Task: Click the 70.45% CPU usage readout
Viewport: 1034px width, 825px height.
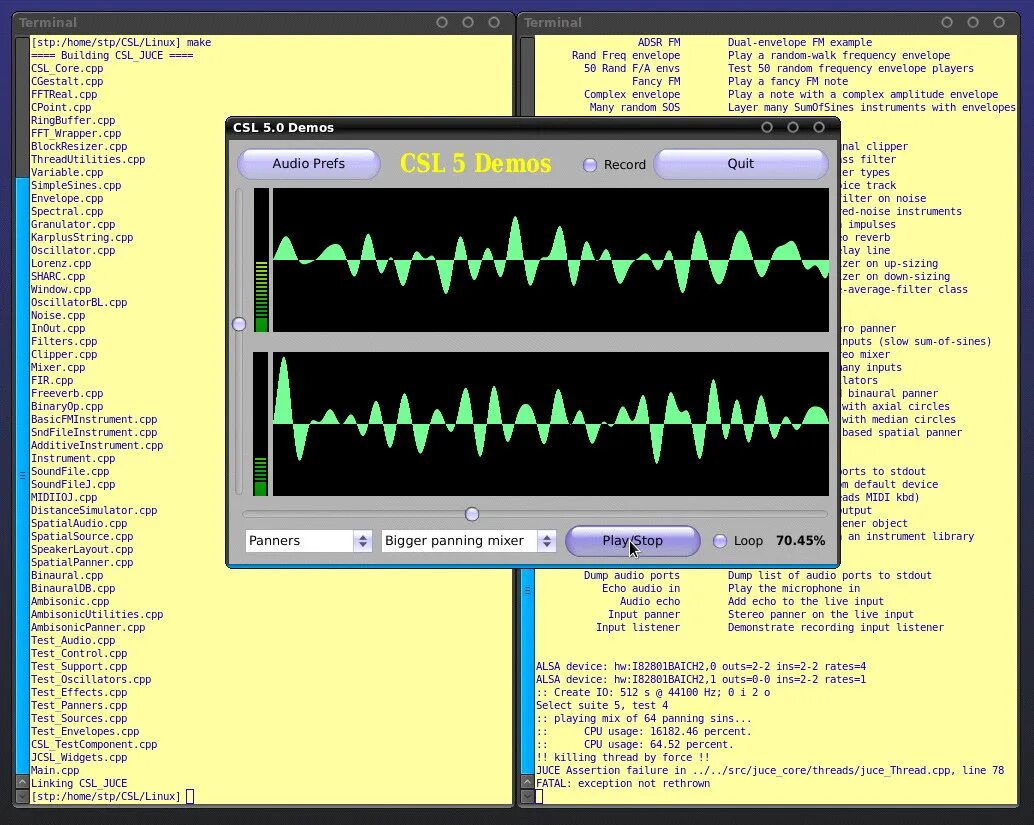Action: click(x=801, y=541)
